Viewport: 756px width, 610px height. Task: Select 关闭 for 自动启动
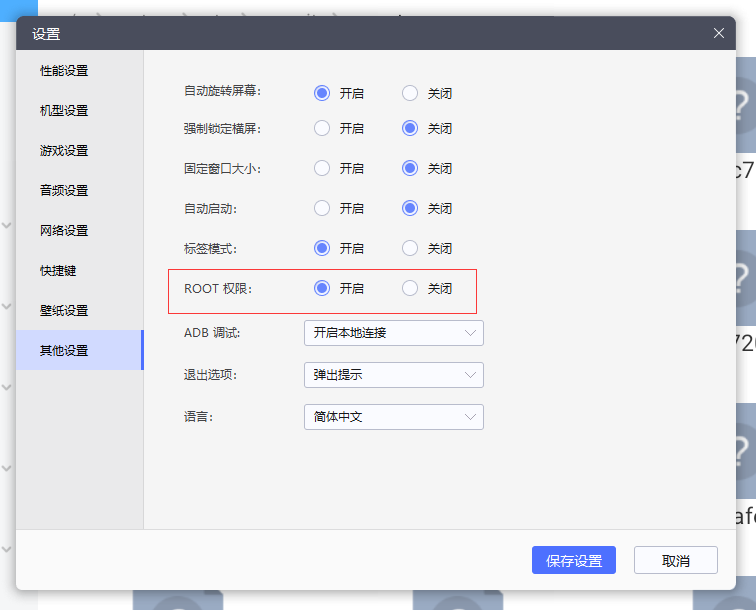pyautogui.click(x=410, y=208)
